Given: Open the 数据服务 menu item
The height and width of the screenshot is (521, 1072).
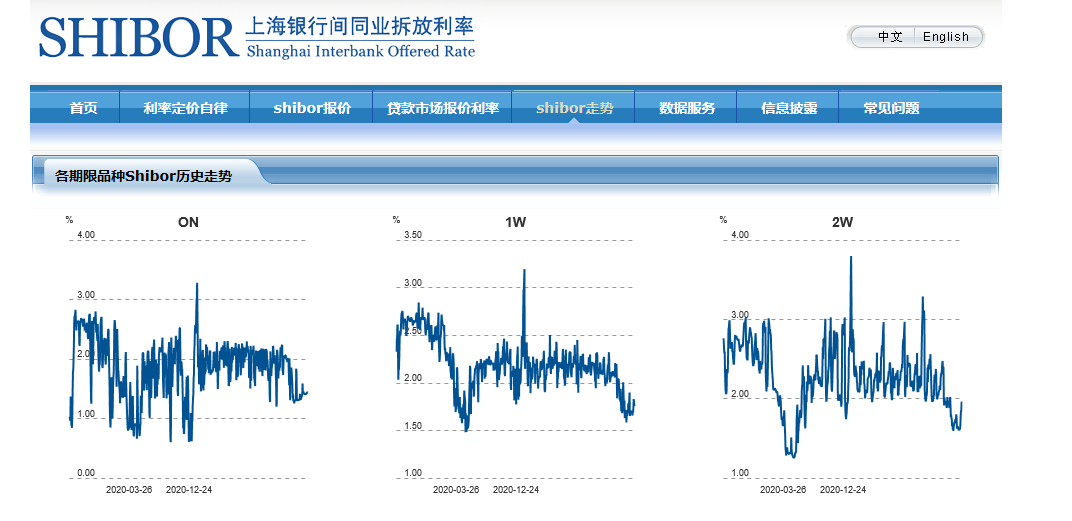Looking at the screenshot, I should tap(686, 108).
